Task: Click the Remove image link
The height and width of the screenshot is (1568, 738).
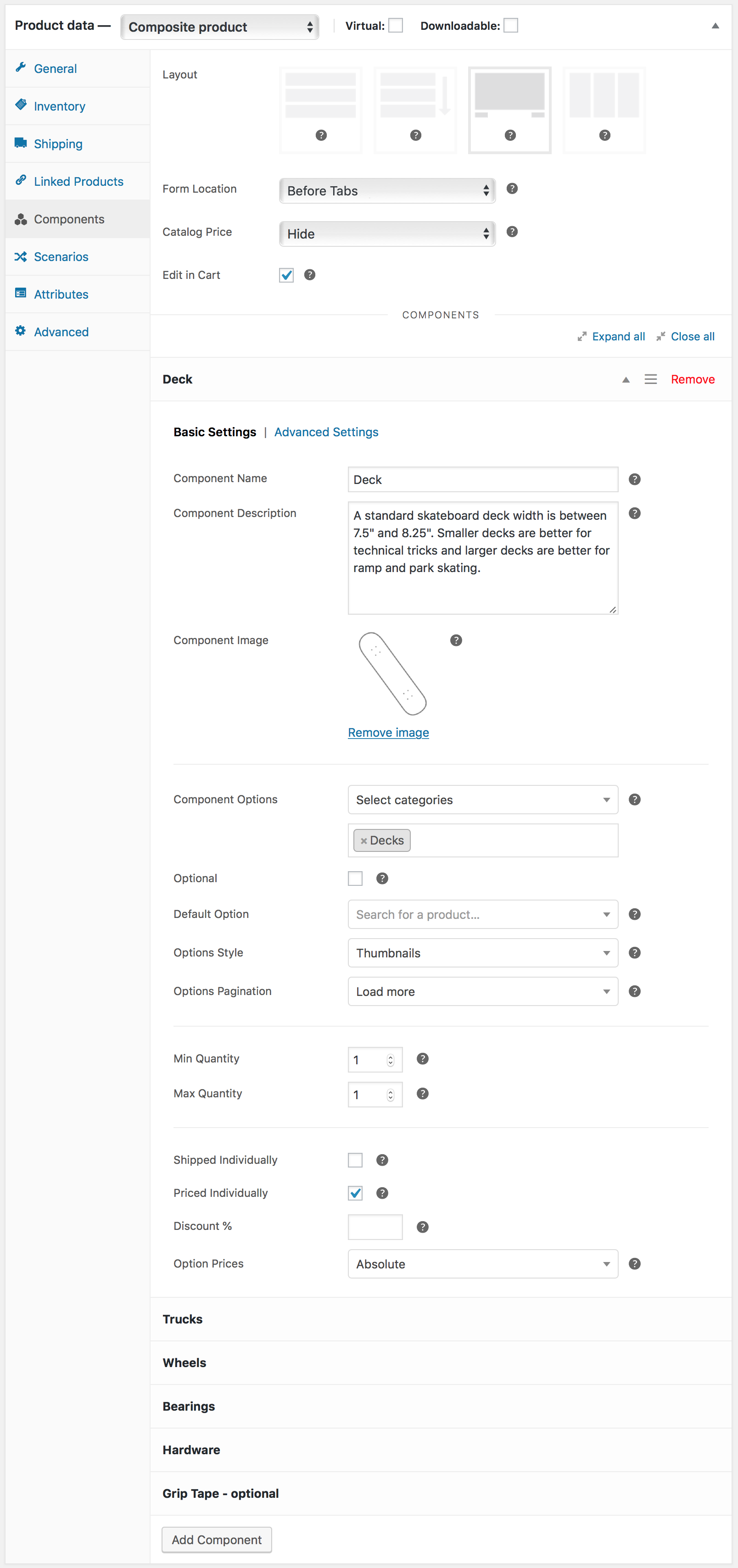Action: click(388, 733)
